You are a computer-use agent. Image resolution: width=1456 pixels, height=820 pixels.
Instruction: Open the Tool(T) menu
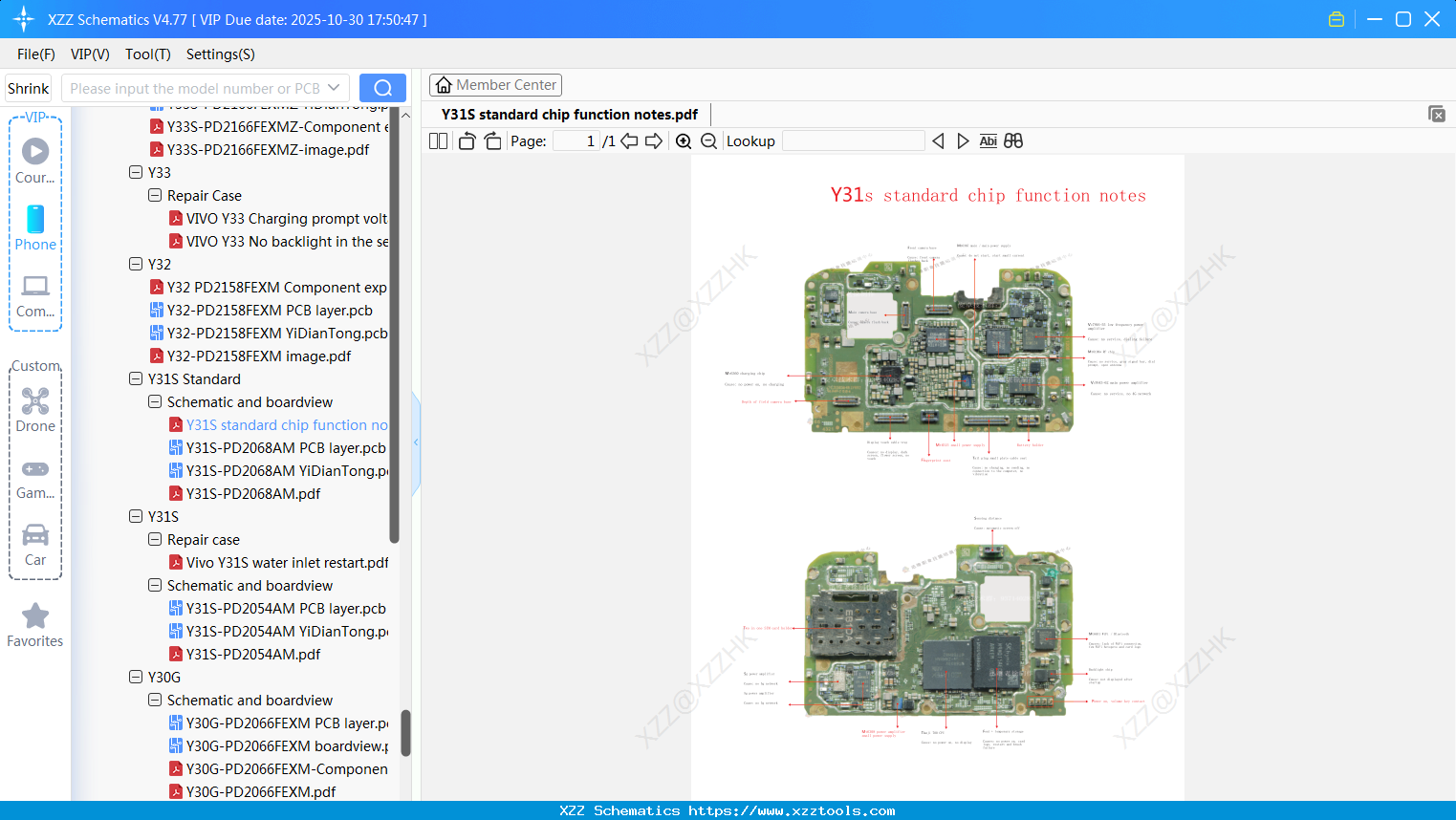pos(147,54)
